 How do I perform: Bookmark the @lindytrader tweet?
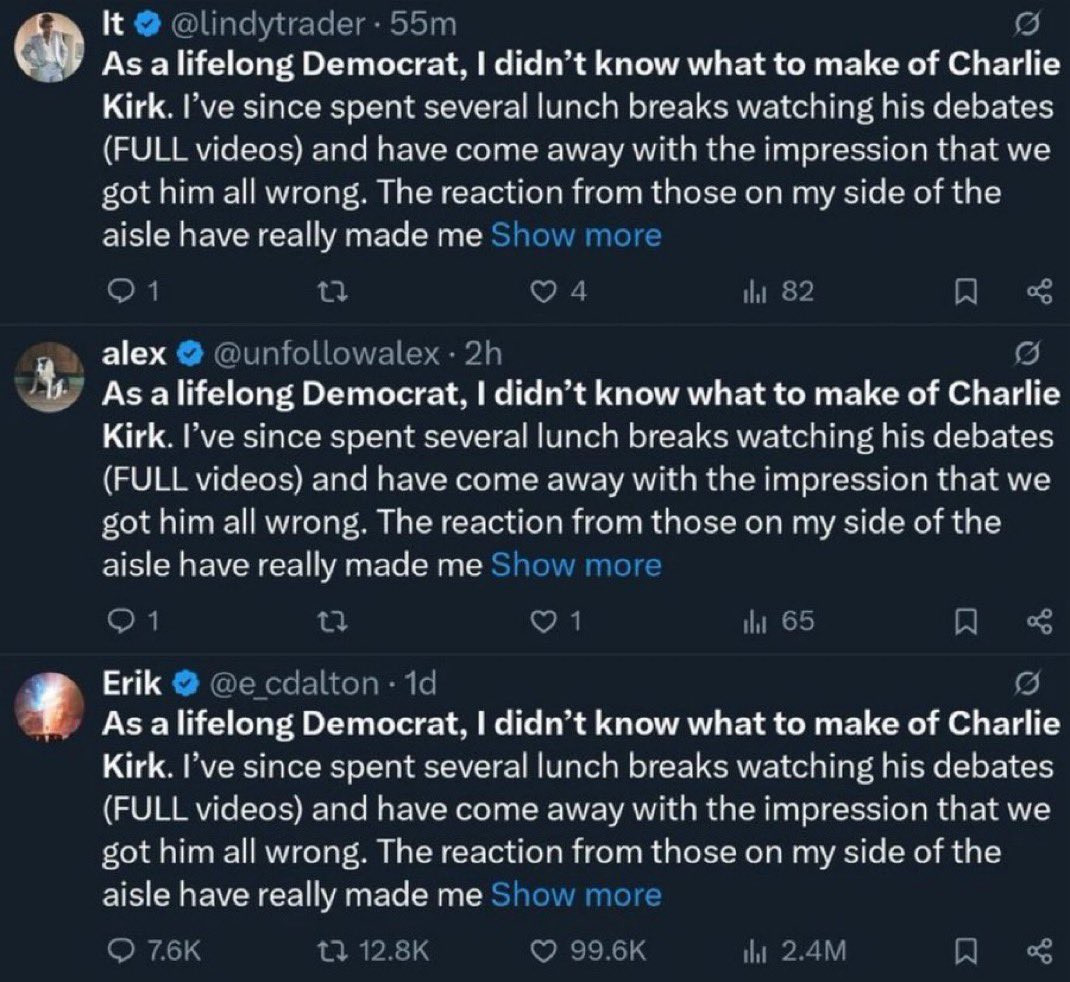coord(967,292)
